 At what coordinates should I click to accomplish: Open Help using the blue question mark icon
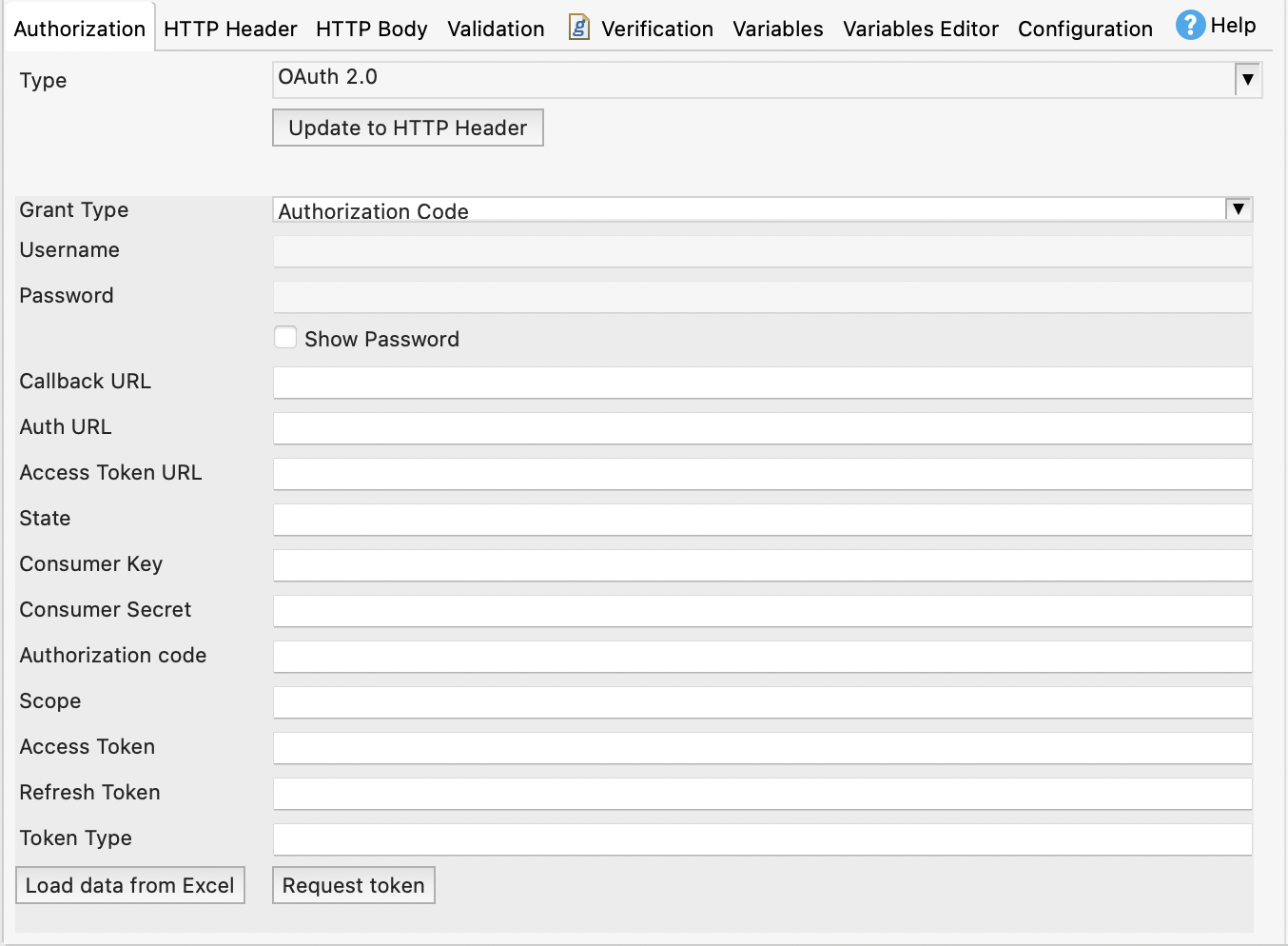click(x=1190, y=25)
